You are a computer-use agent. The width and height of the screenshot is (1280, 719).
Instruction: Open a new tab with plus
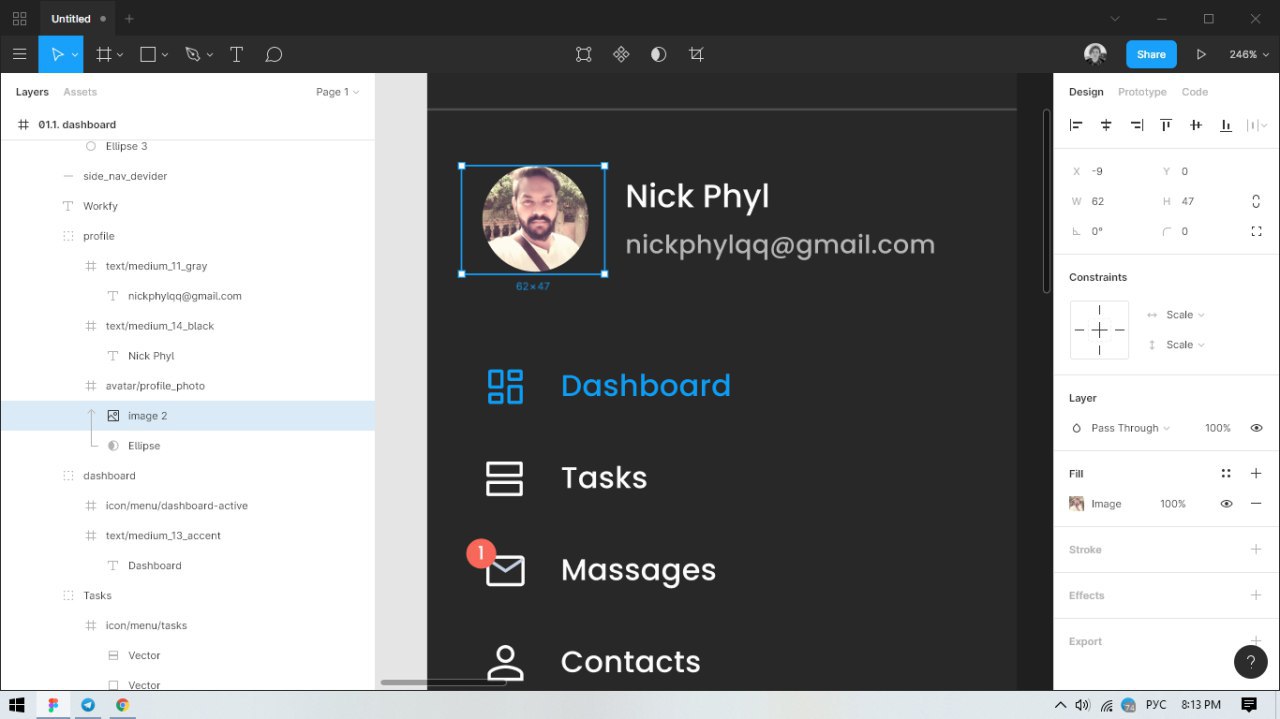pos(129,18)
